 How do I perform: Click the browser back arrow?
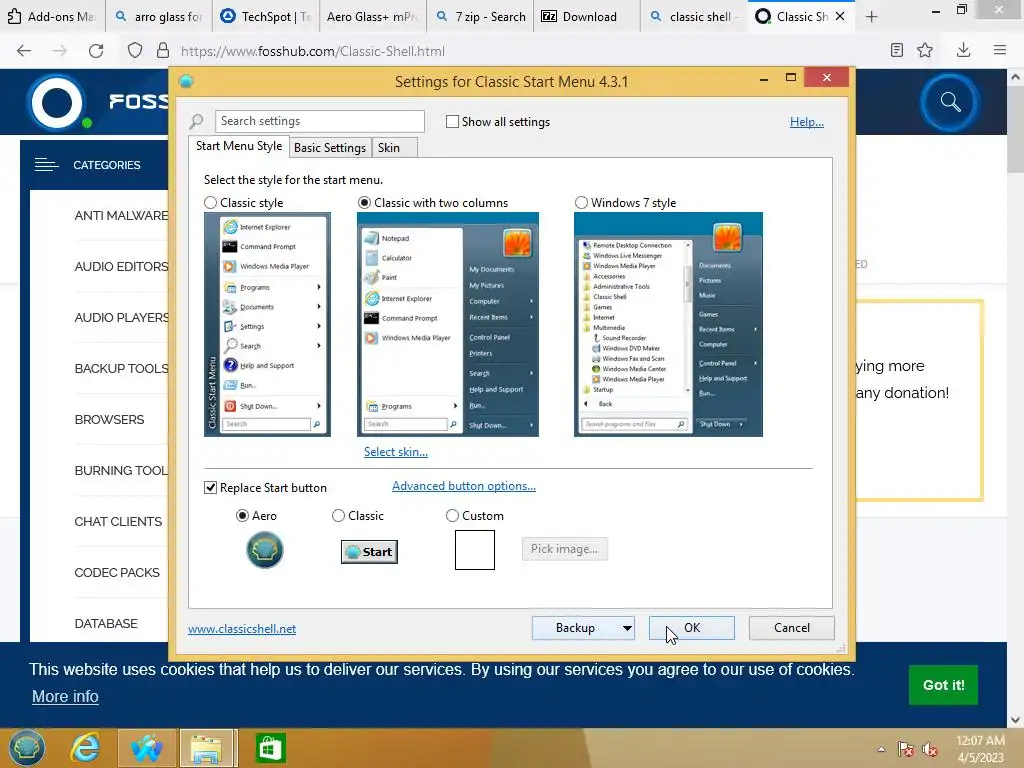24,51
